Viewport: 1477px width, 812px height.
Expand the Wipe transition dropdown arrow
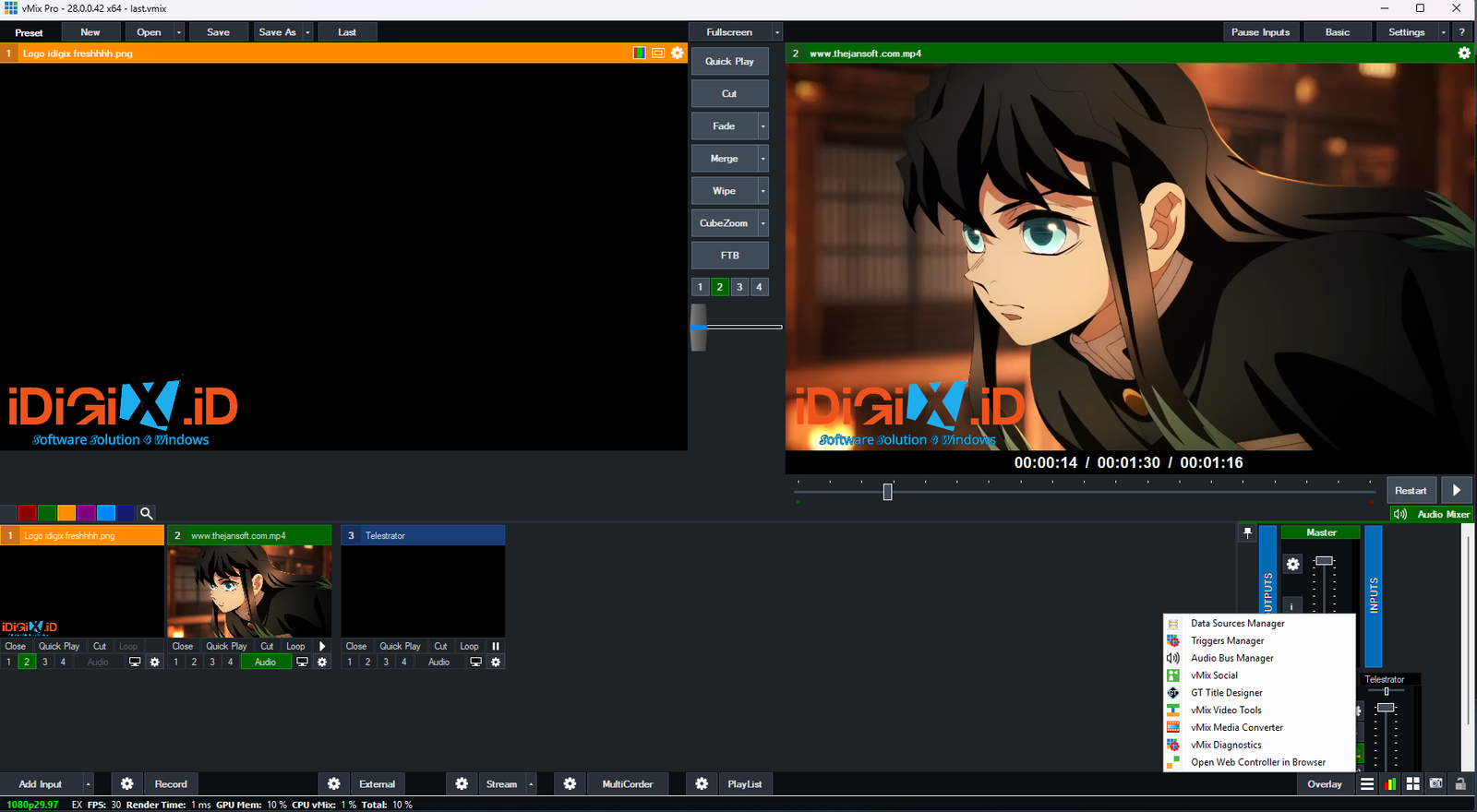(763, 191)
